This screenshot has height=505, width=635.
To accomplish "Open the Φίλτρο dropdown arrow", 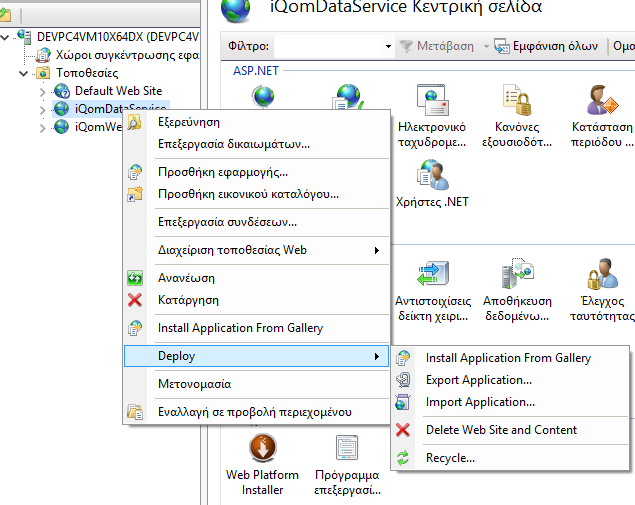I will click(x=388, y=47).
